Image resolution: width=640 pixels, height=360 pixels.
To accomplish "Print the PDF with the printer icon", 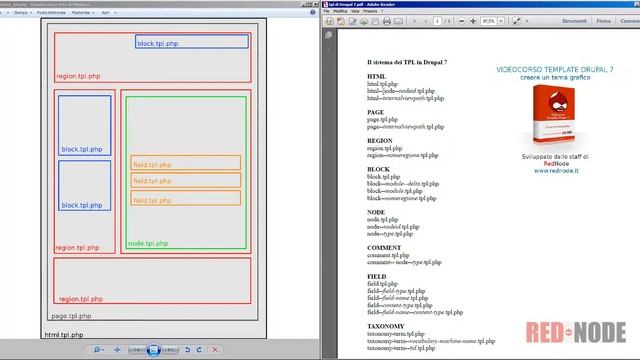I will point(387,21).
